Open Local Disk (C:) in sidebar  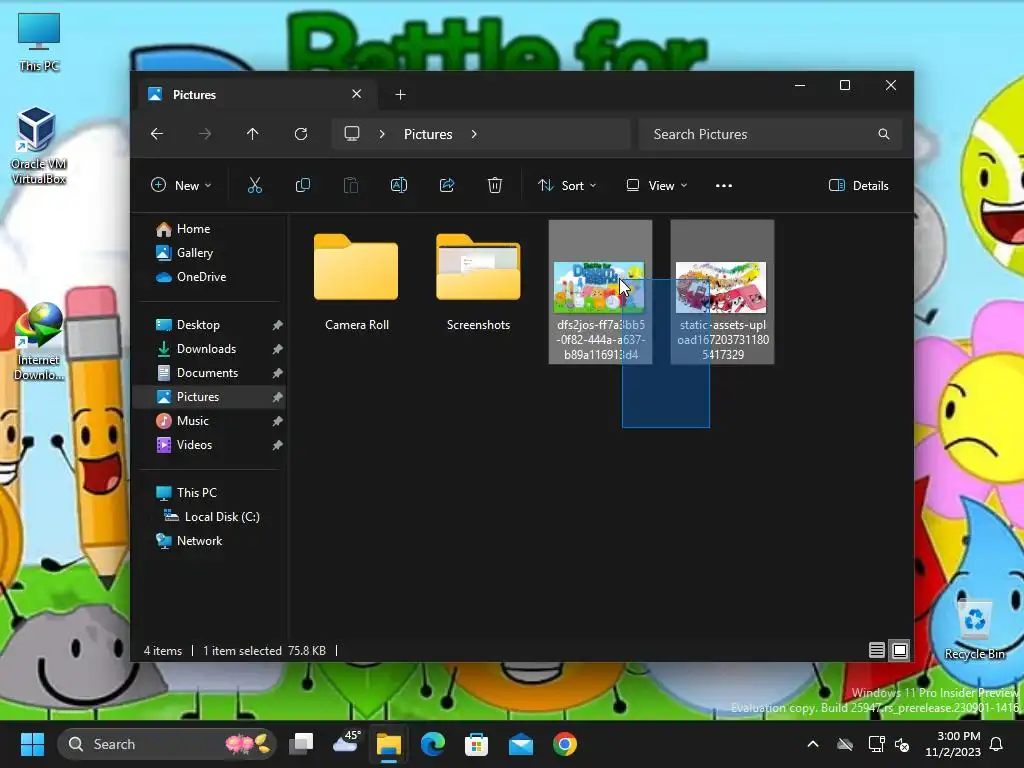[222, 517]
